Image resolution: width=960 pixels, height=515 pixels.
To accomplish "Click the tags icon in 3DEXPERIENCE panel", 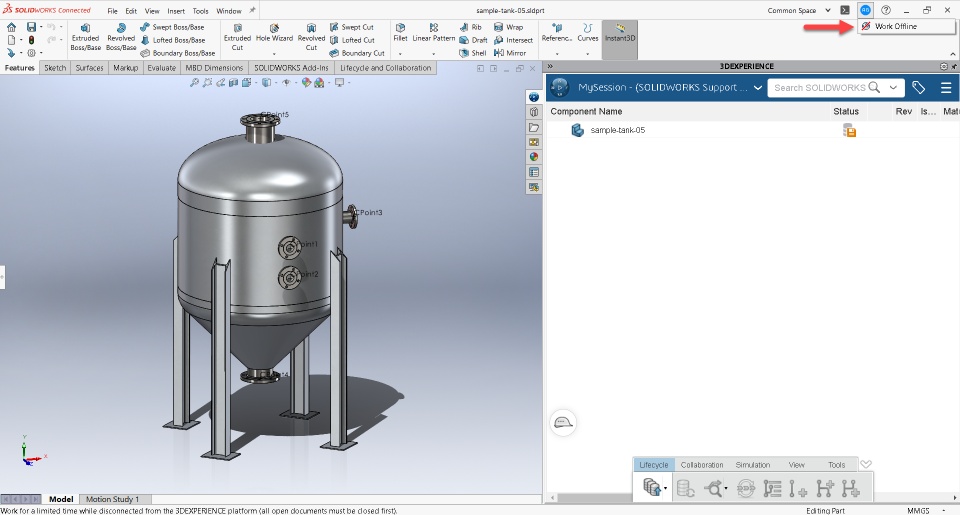I will click(x=918, y=87).
